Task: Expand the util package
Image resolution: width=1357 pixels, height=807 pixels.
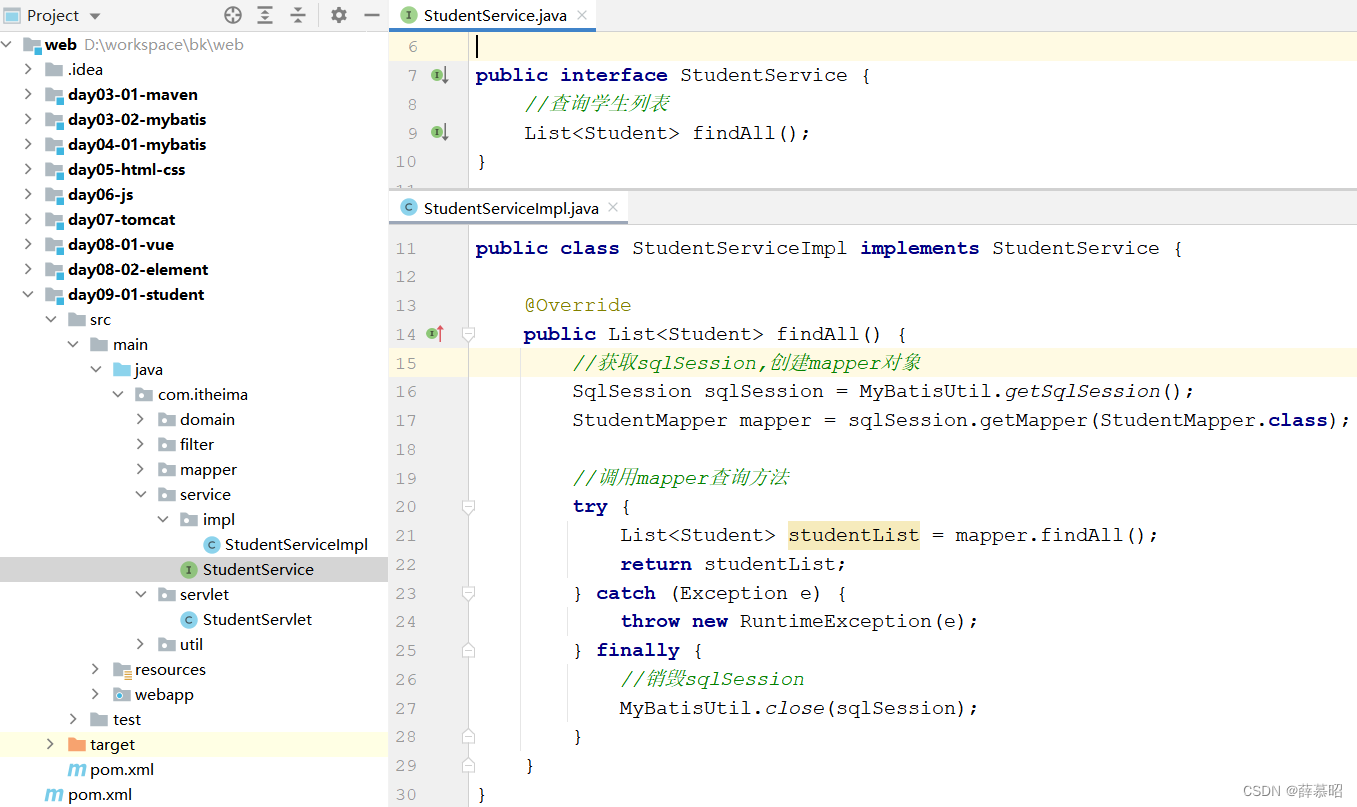Action: pyautogui.click(x=141, y=644)
